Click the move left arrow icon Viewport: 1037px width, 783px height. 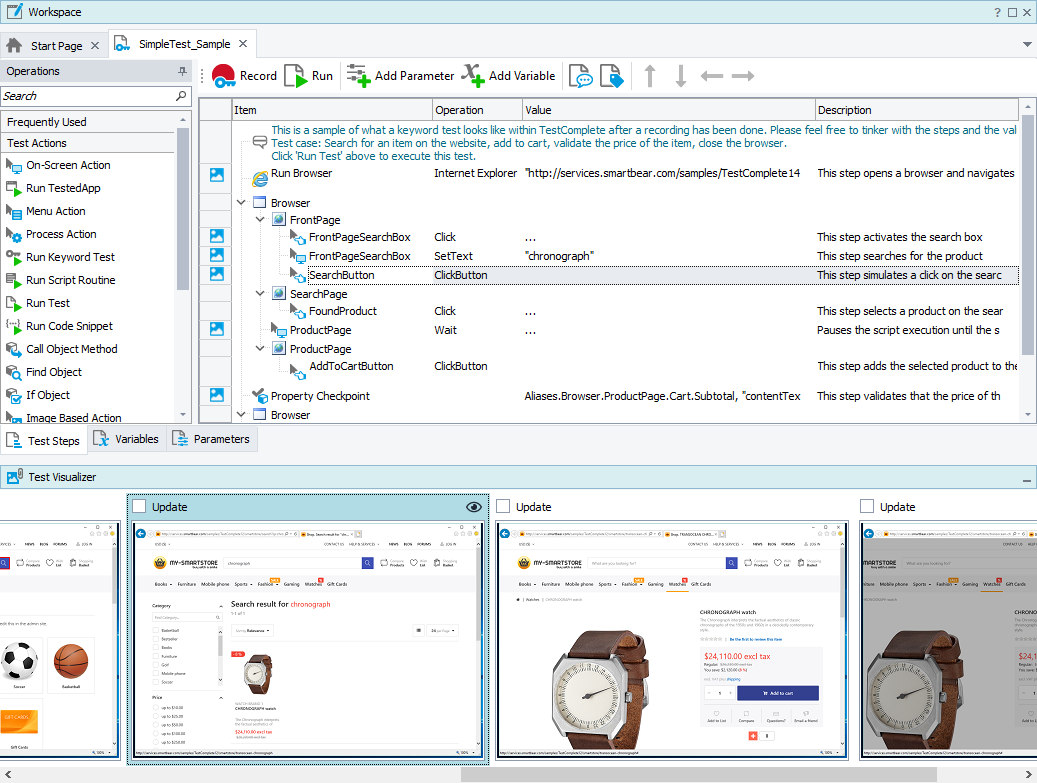[712, 76]
